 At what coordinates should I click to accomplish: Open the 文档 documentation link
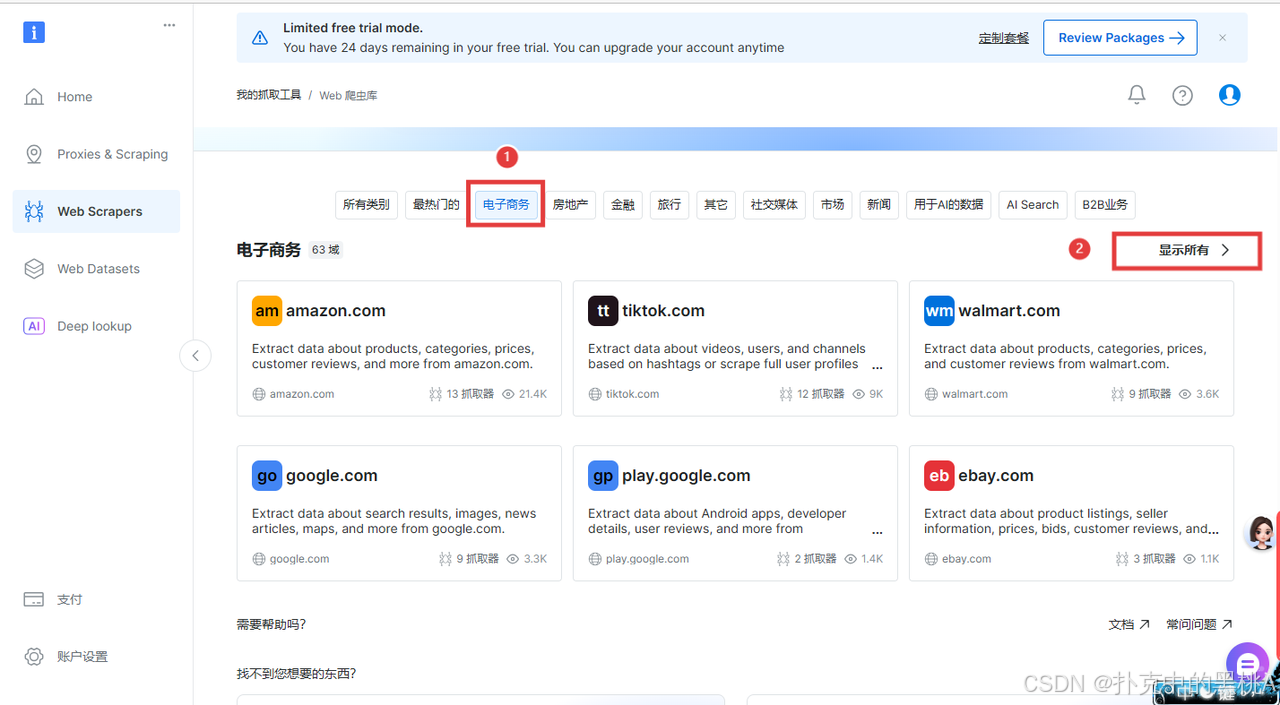point(1129,624)
